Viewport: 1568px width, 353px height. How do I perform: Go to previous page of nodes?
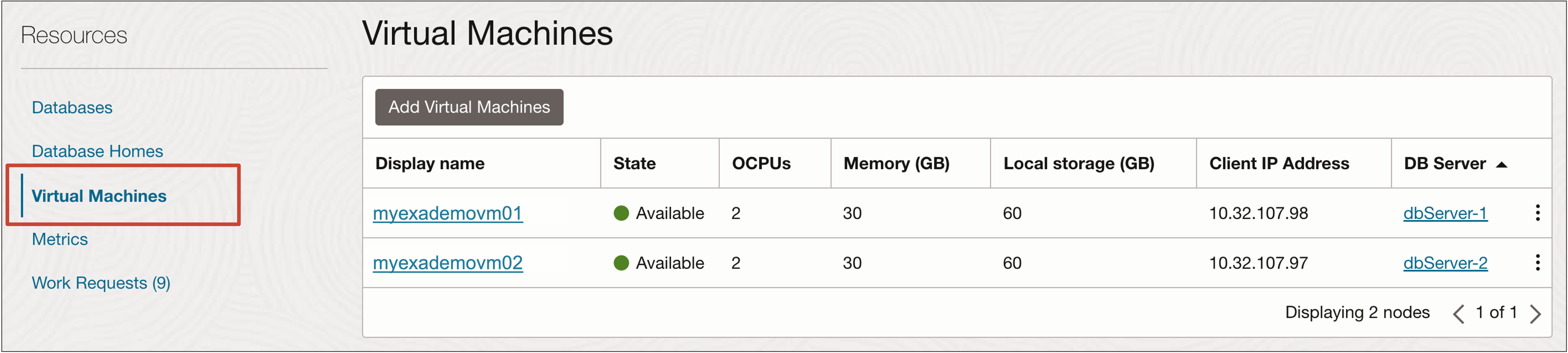[1458, 313]
